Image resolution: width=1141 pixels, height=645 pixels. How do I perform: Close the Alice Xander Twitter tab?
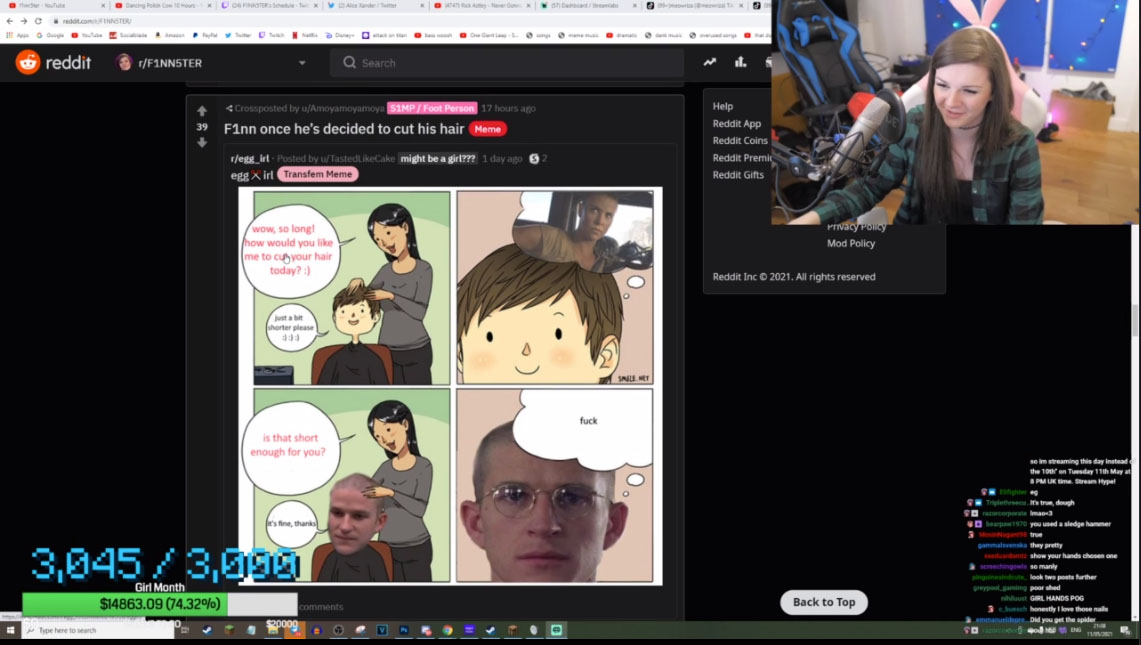422,6
